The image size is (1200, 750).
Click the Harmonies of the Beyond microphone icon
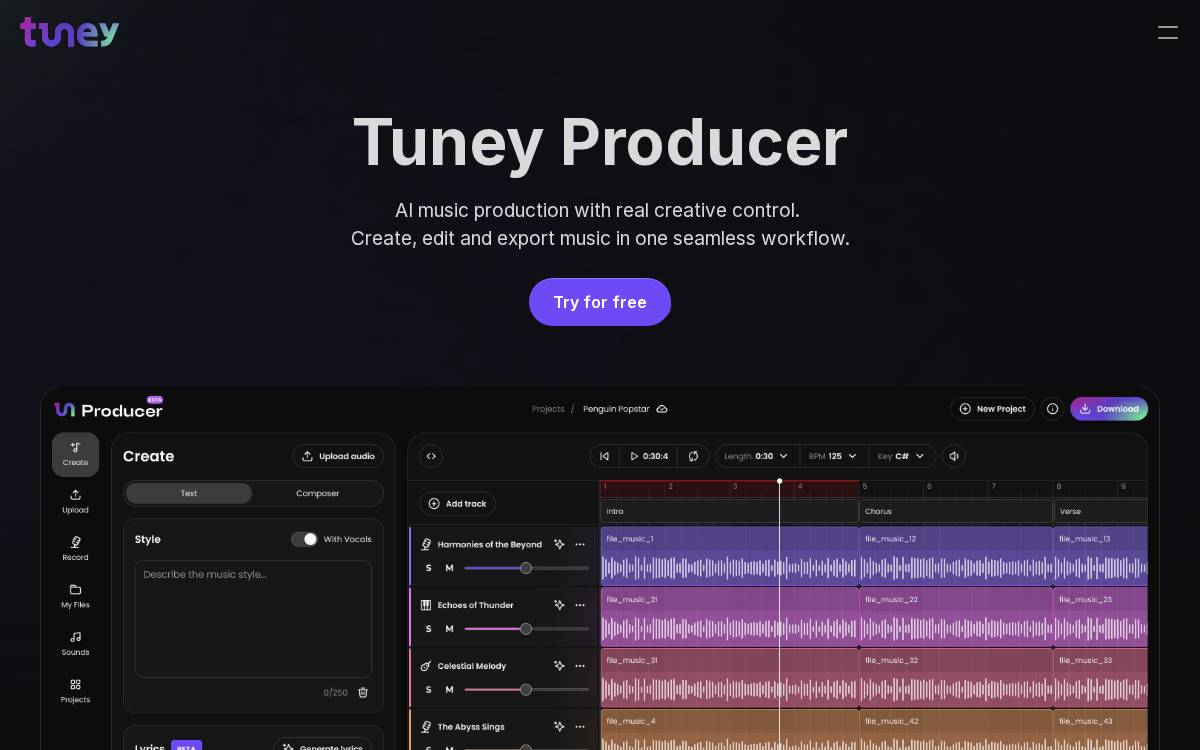[x=426, y=545]
